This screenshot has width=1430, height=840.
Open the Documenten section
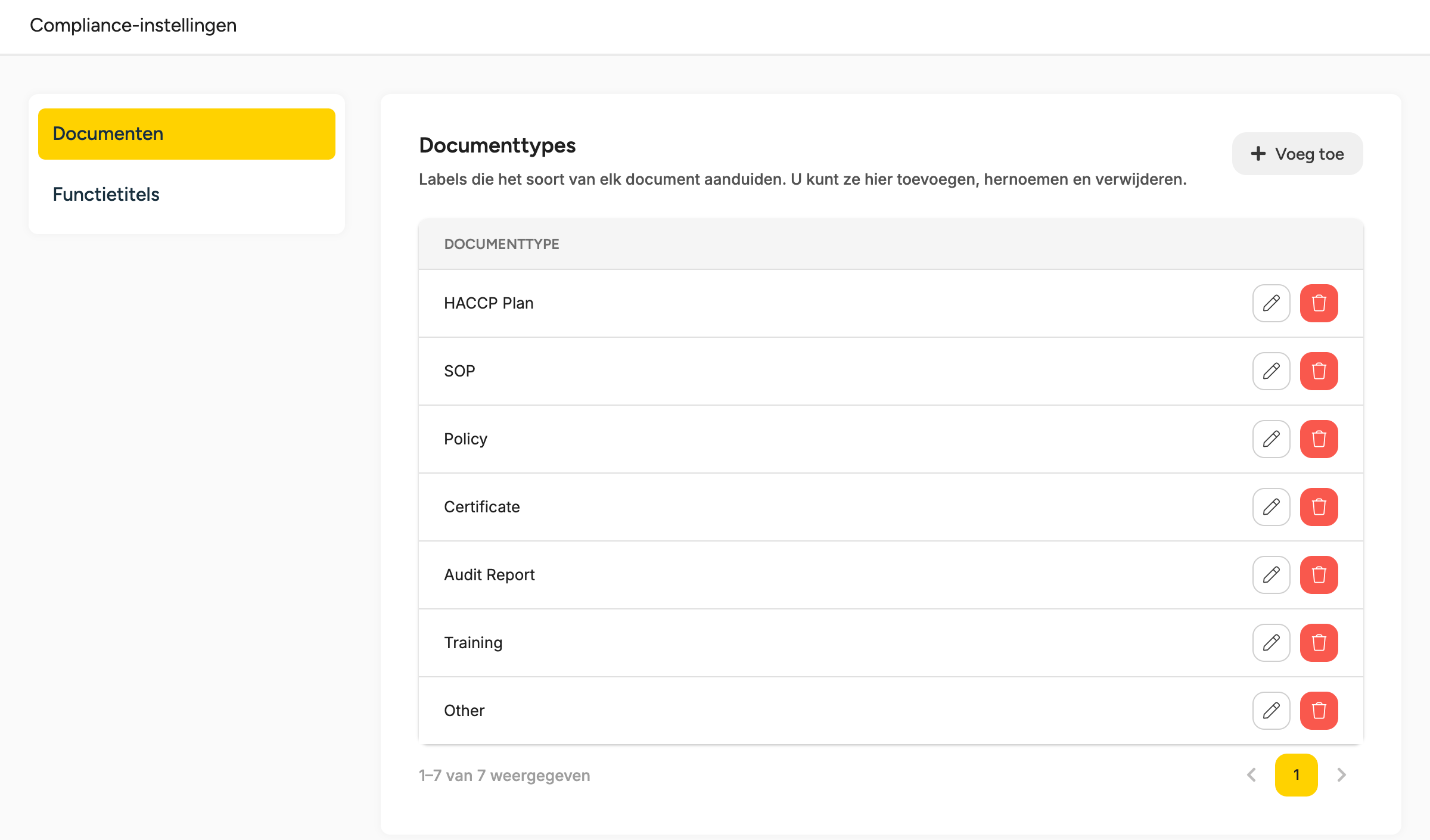click(x=187, y=134)
